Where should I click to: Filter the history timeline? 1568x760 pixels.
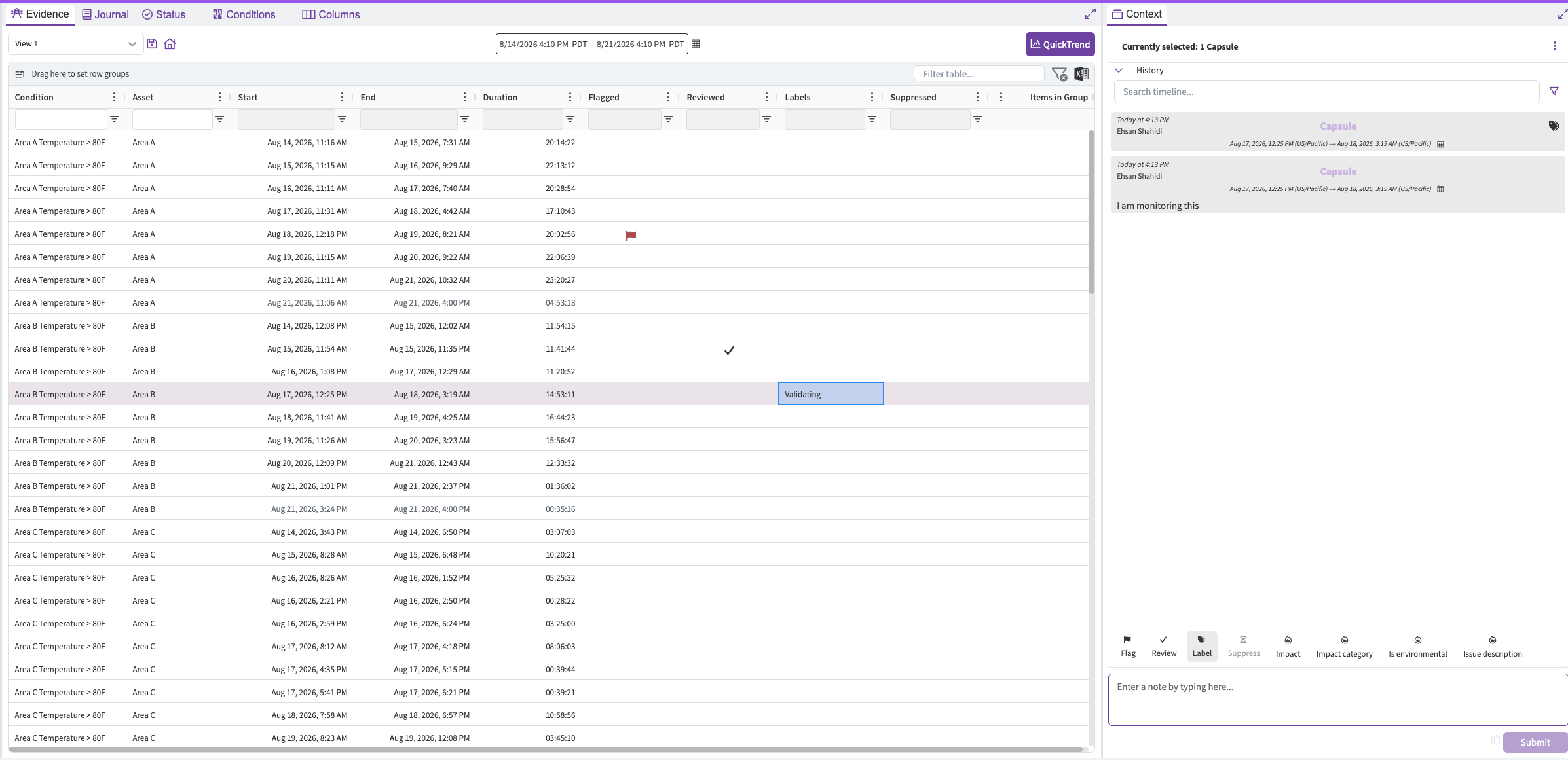[x=1554, y=91]
